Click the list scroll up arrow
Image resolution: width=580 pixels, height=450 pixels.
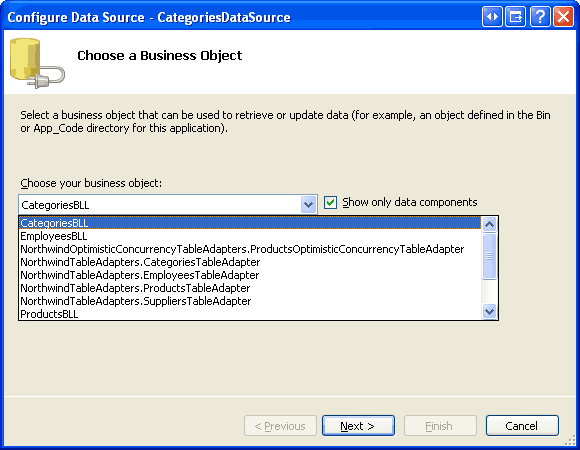(x=489, y=224)
